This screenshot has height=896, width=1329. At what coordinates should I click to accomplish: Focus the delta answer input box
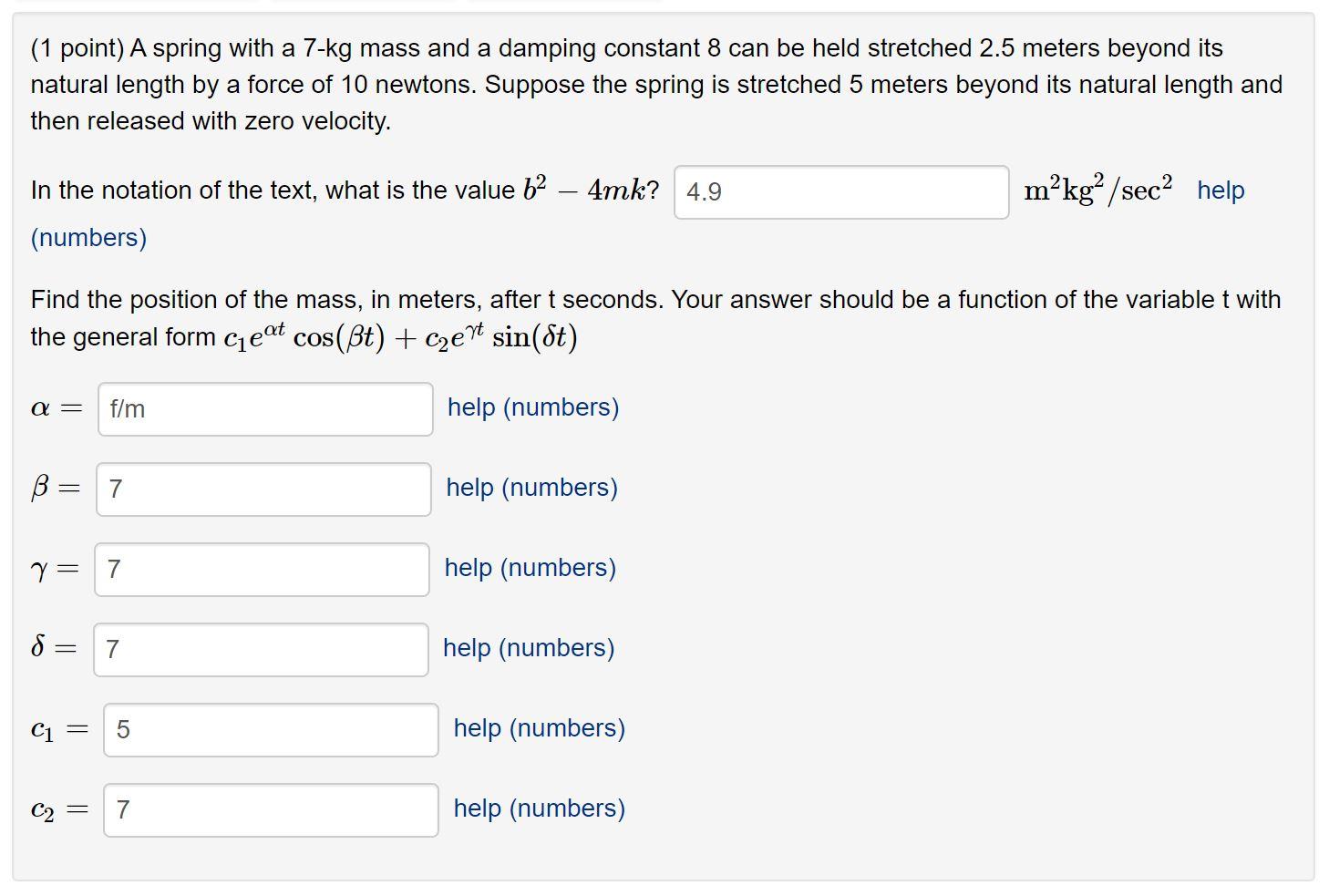coord(261,650)
